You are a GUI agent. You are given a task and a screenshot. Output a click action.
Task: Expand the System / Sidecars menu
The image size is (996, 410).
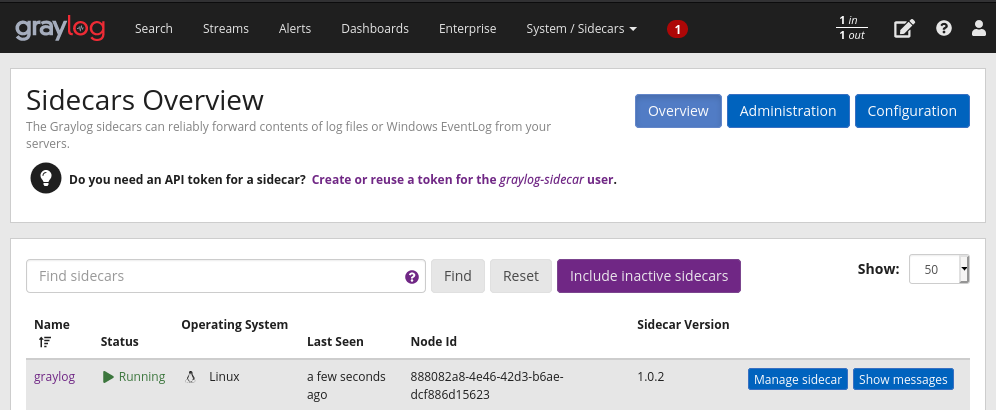581,29
